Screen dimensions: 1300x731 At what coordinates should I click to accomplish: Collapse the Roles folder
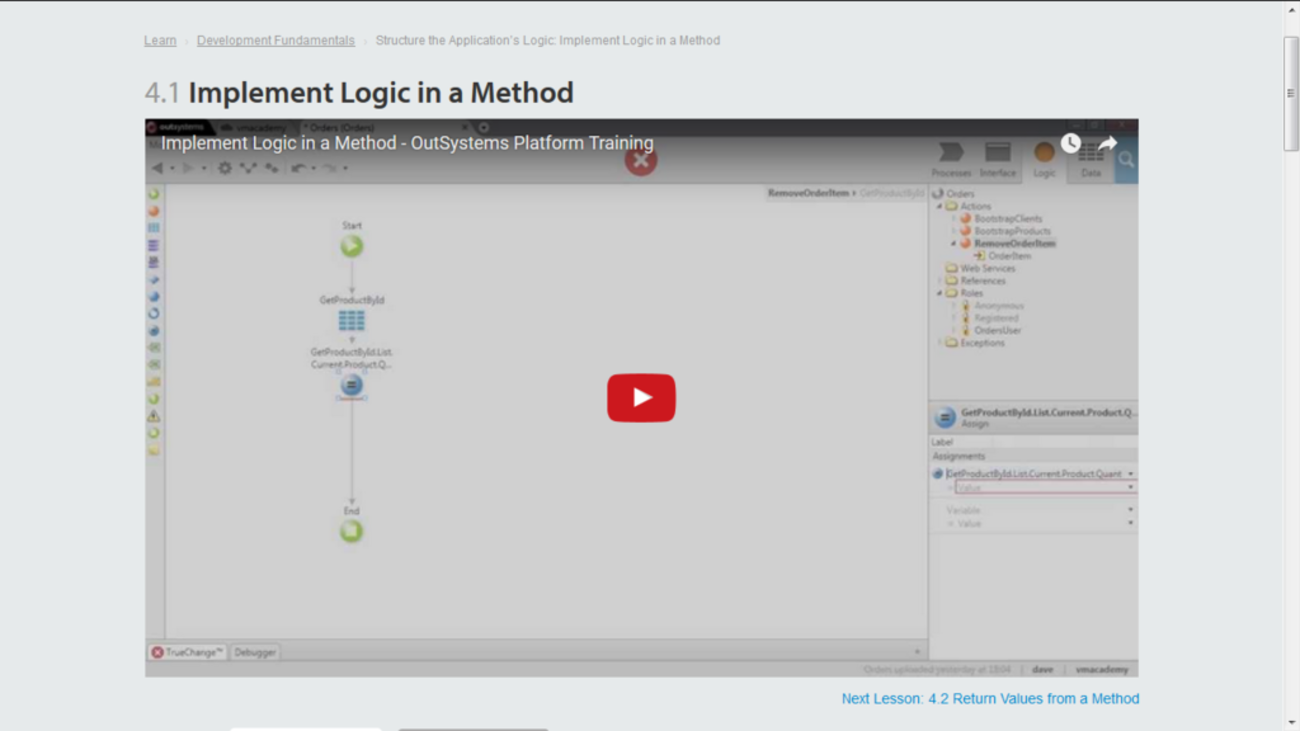[x=939, y=293]
